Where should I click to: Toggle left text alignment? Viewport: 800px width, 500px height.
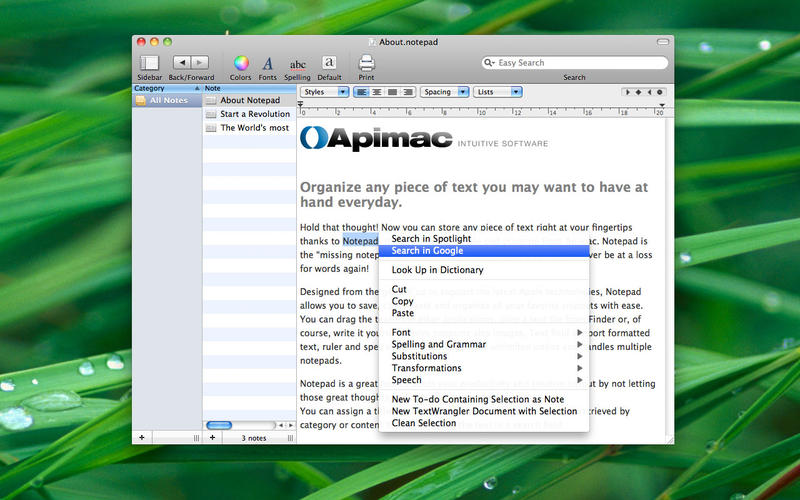click(x=361, y=92)
